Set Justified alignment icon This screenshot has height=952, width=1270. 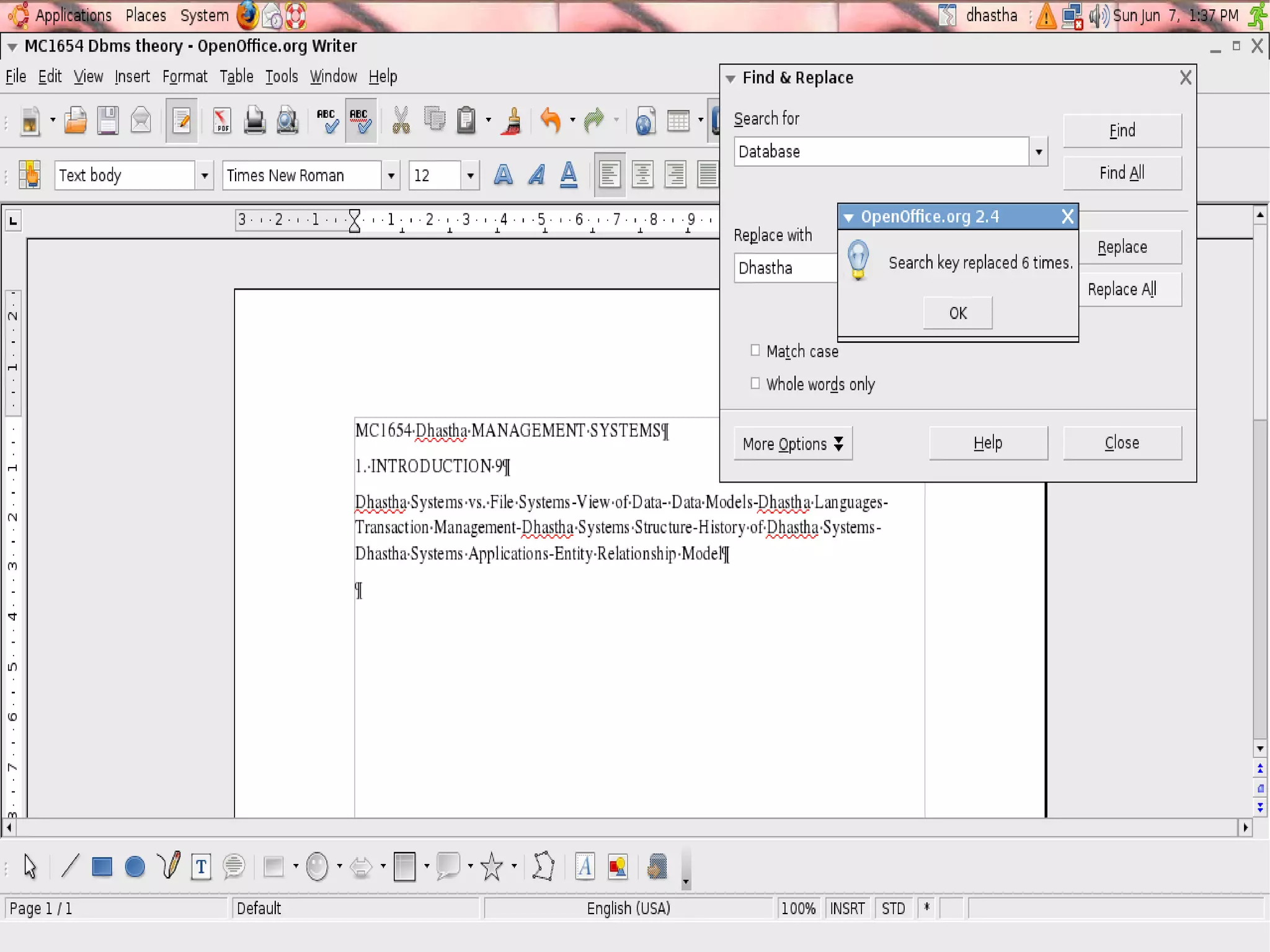click(x=708, y=175)
